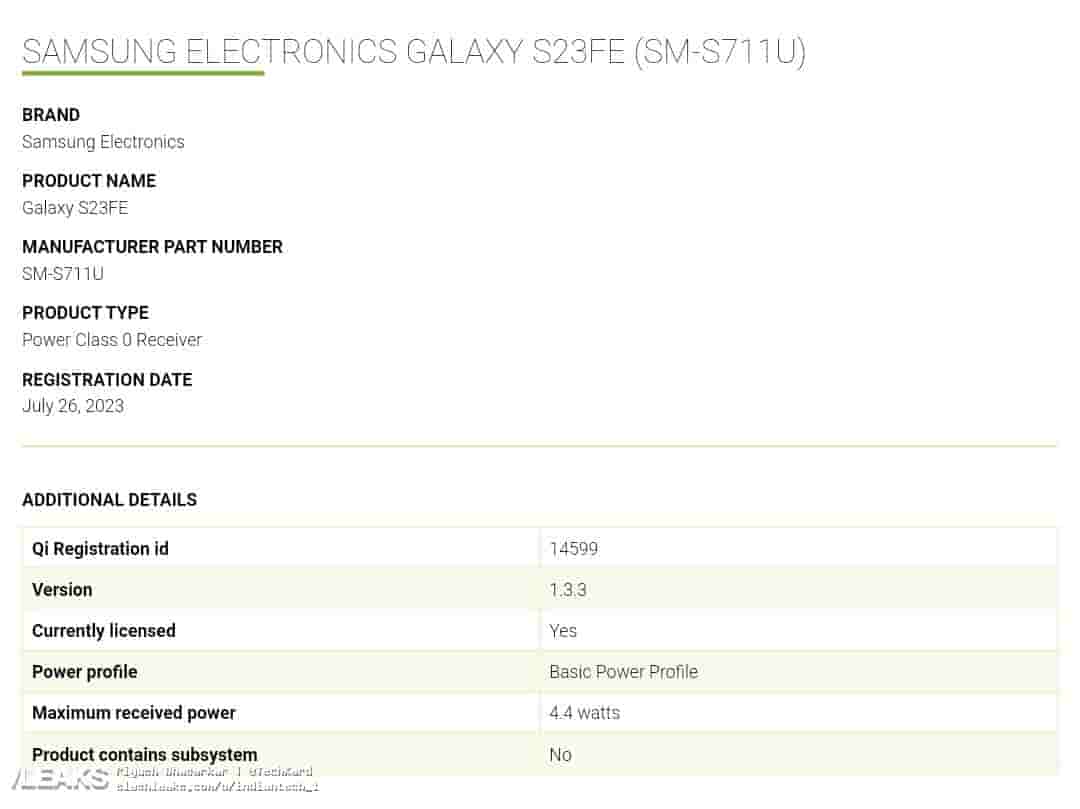
Task: Click the Power Class 0 Receiver text
Action: coord(112,340)
